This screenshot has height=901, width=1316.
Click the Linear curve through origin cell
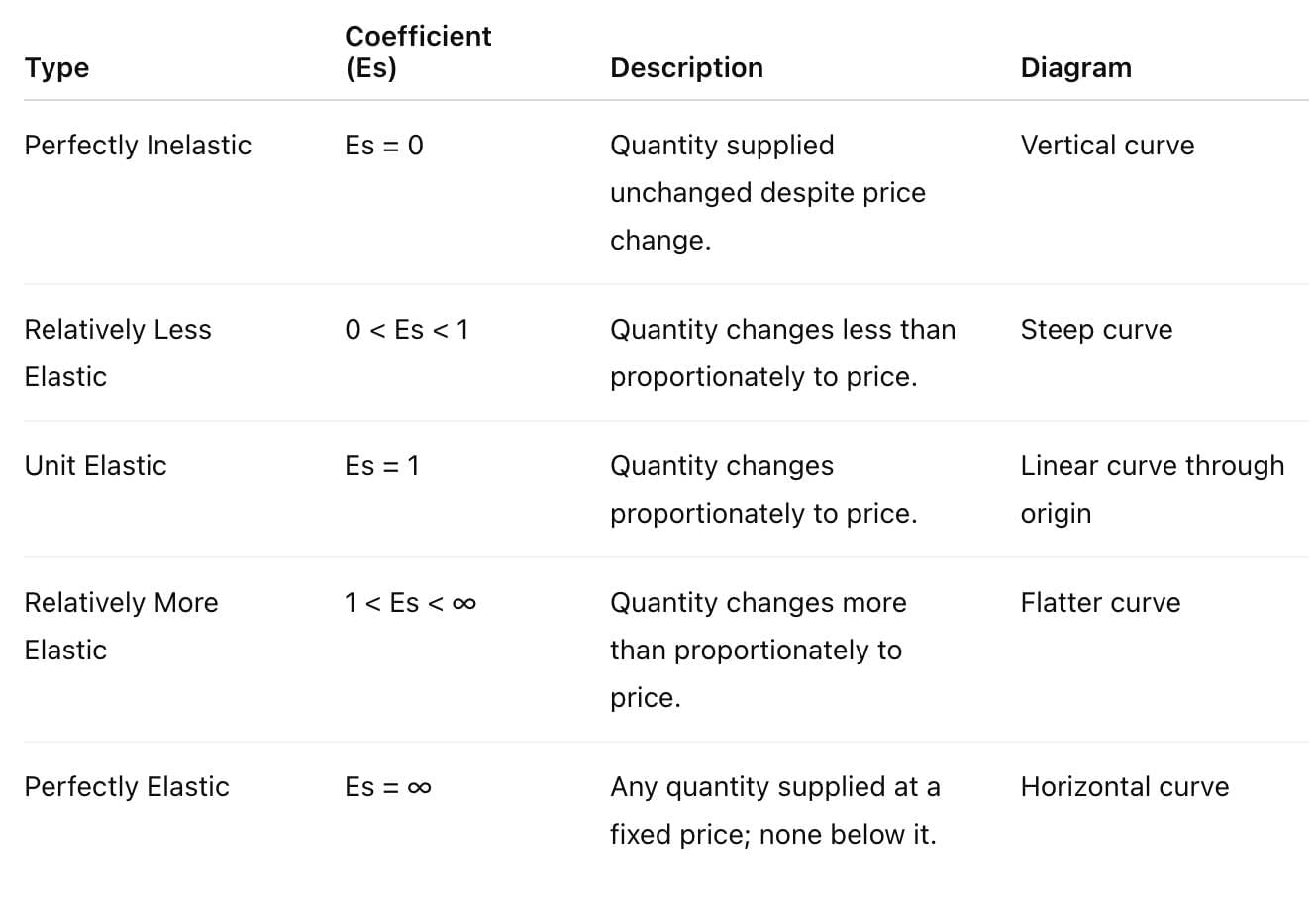click(1152, 489)
